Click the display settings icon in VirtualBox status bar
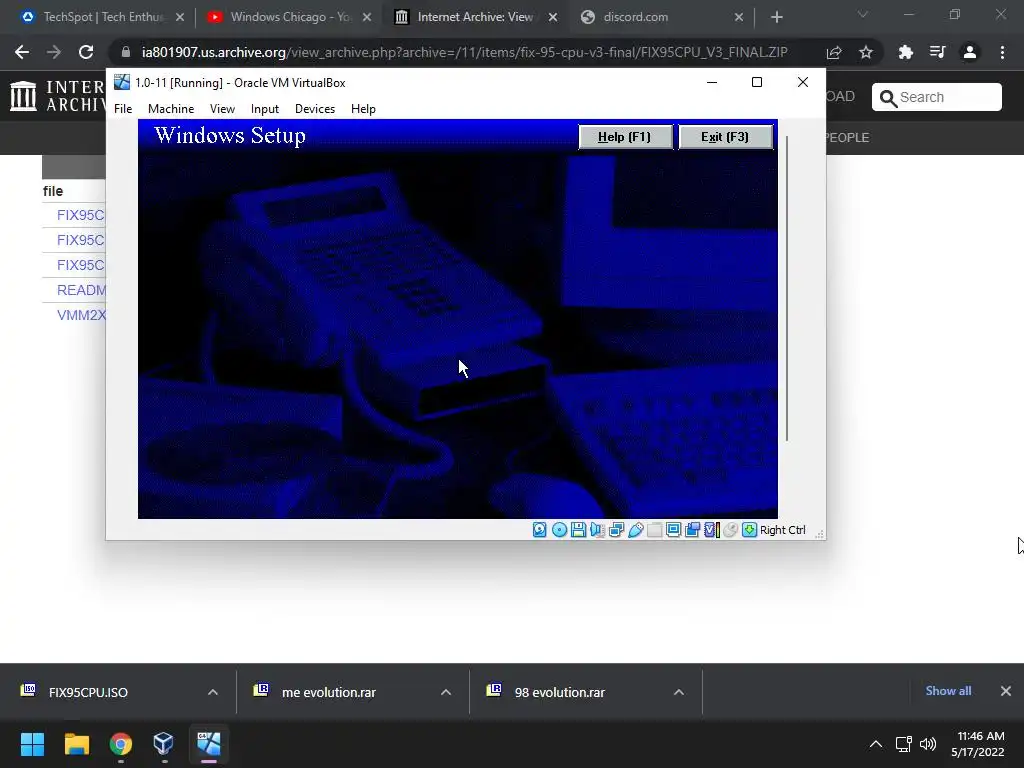Viewport: 1024px width, 768px height. click(673, 530)
